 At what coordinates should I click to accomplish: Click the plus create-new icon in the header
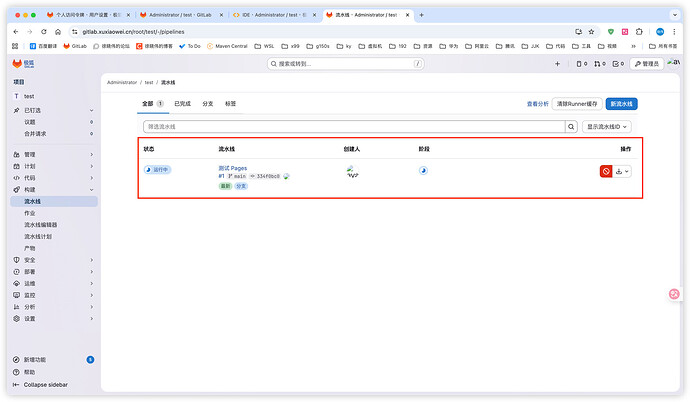[x=559, y=64]
